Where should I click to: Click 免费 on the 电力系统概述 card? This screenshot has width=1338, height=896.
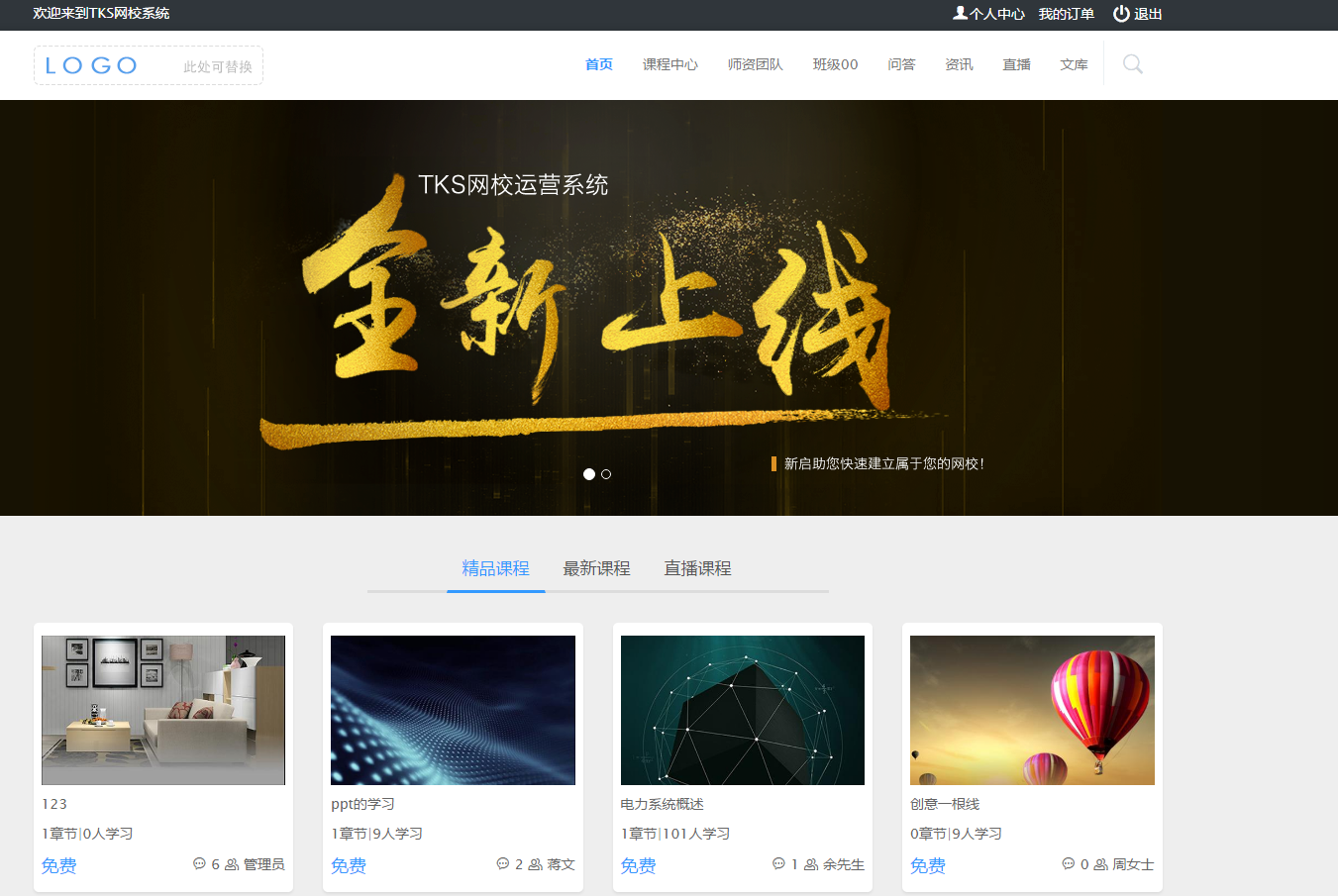pos(639,865)
